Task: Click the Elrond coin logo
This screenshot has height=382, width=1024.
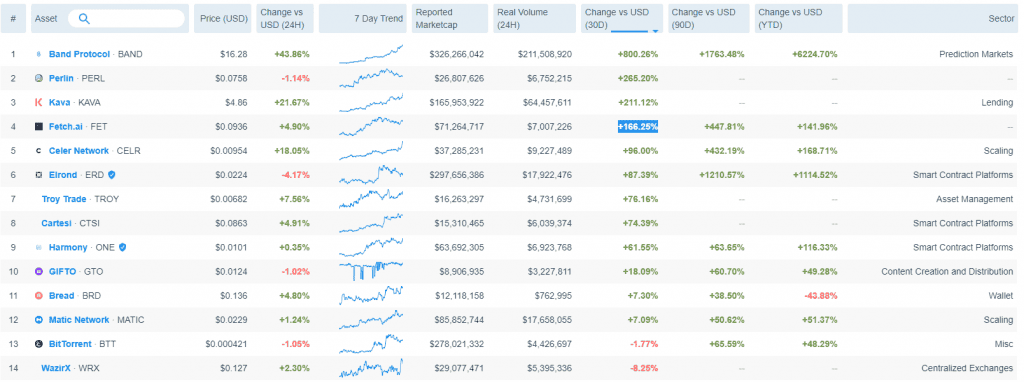Action: [x=39, y=175]
